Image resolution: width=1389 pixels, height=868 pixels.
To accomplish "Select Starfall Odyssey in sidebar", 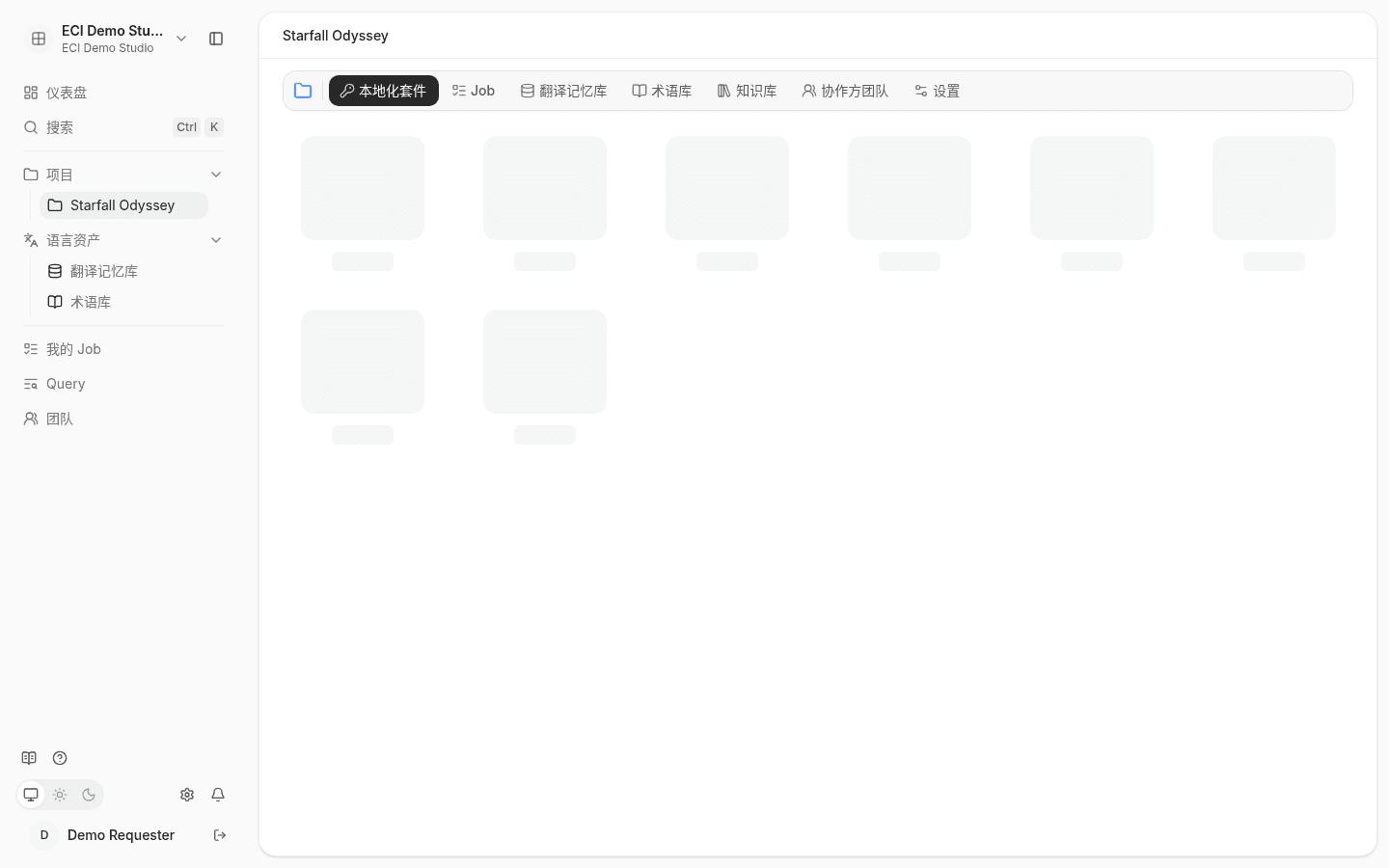I will point(123,205).
